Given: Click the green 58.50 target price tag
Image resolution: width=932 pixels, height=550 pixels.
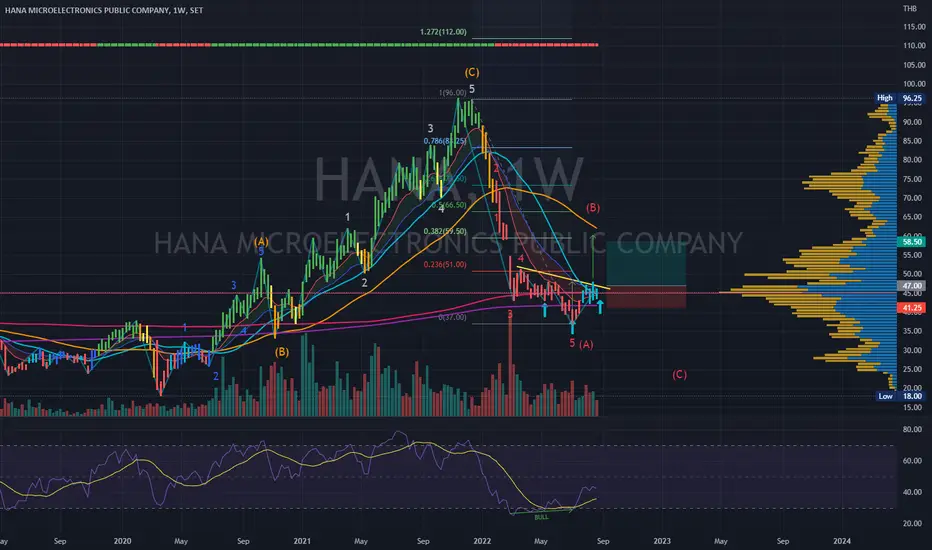Looking at the screenshot, I should 912,242.
